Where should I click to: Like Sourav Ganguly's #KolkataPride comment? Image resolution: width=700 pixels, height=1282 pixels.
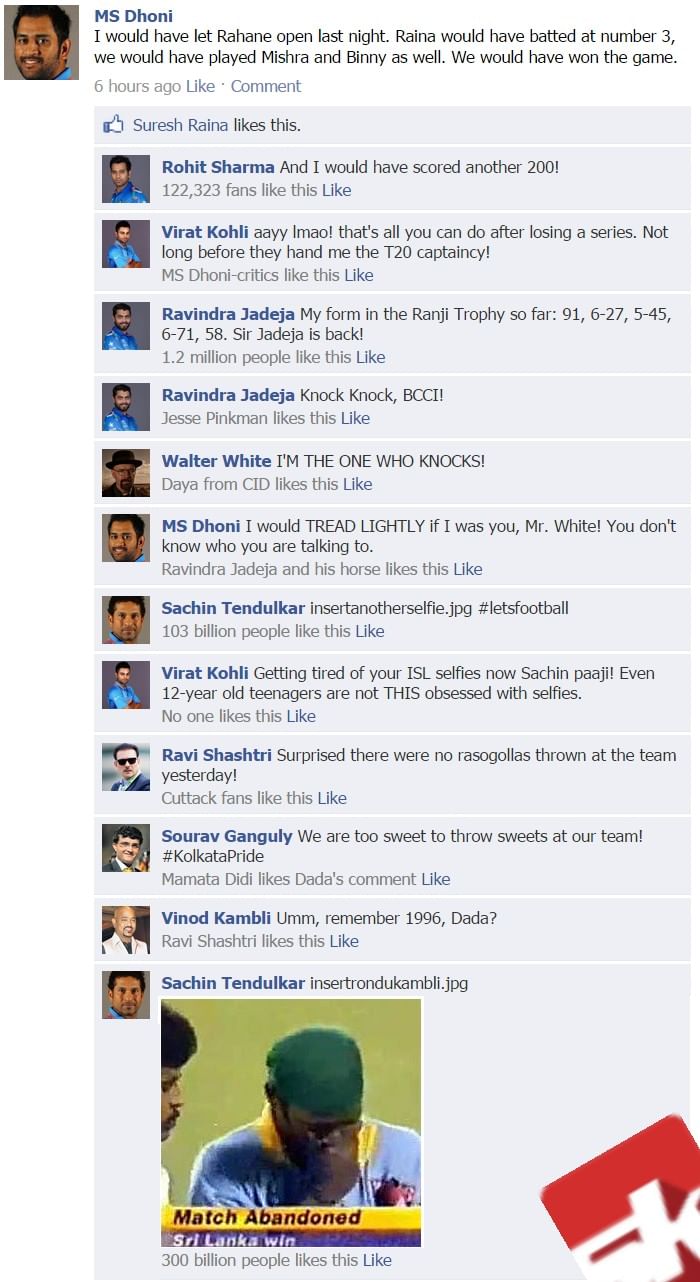435,879
